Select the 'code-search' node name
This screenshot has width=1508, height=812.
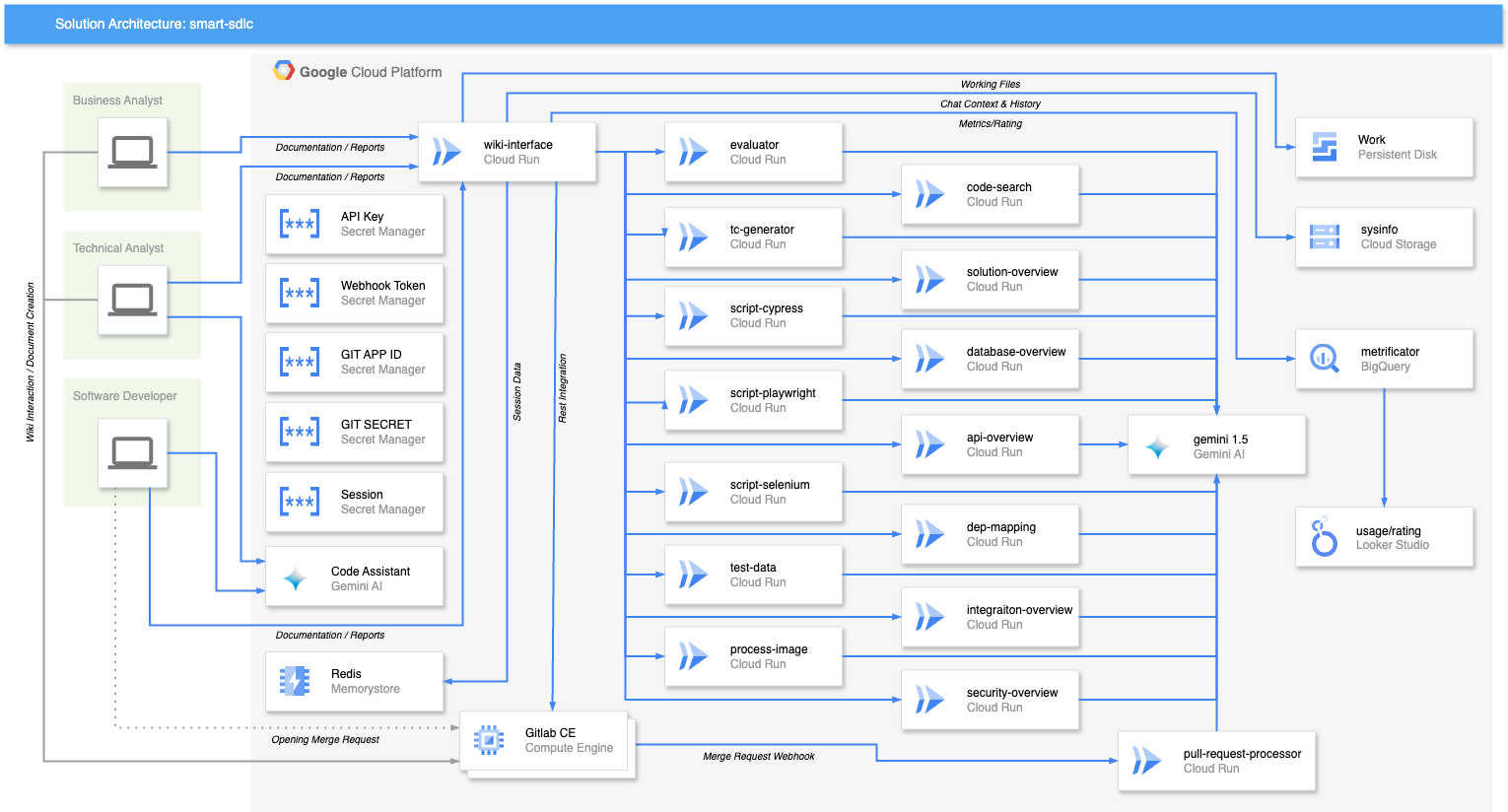999,187
